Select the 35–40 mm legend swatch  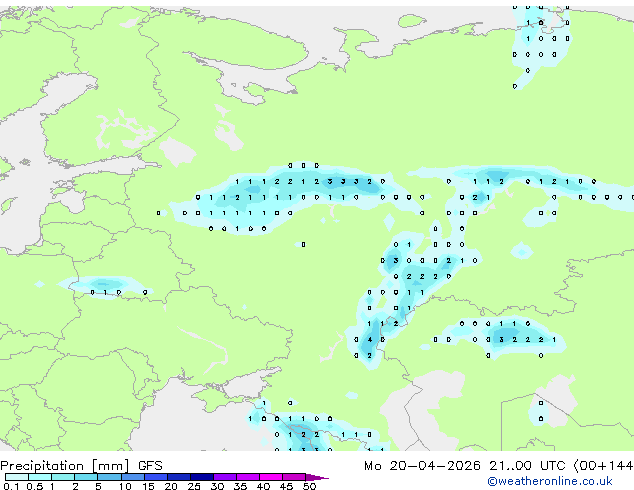click(x=247, y=477)
